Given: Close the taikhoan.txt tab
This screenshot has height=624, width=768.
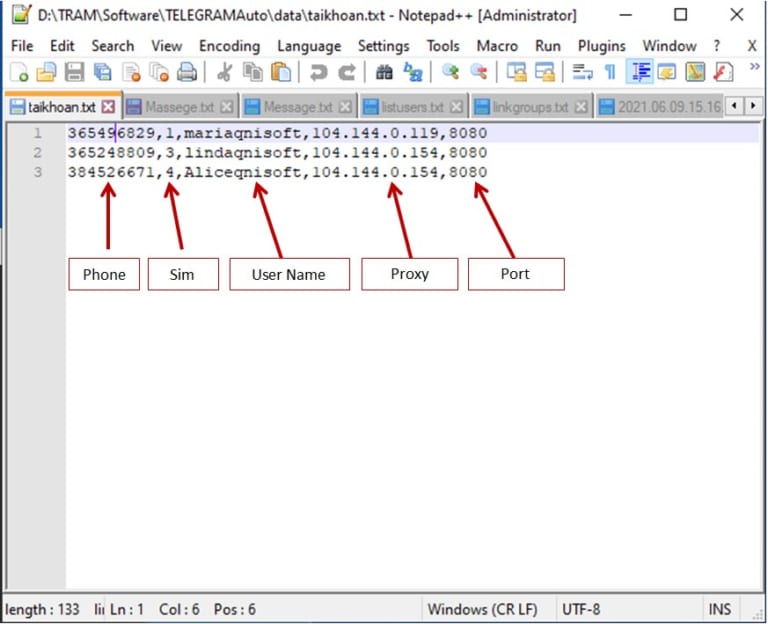Looking at the screenshot, I should click(109, 106).
